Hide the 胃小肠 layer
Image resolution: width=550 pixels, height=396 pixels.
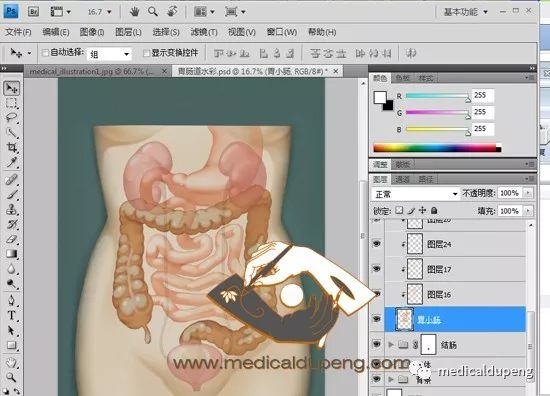377,319
